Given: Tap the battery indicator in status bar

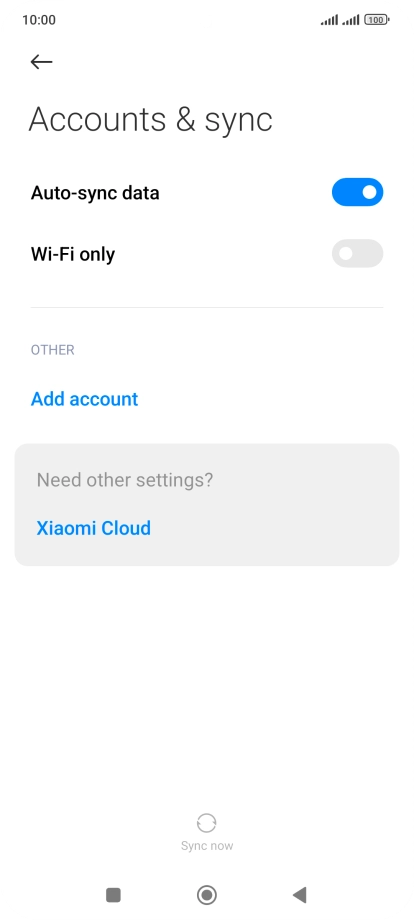Looking at the screenshot, I should point(376,20).
